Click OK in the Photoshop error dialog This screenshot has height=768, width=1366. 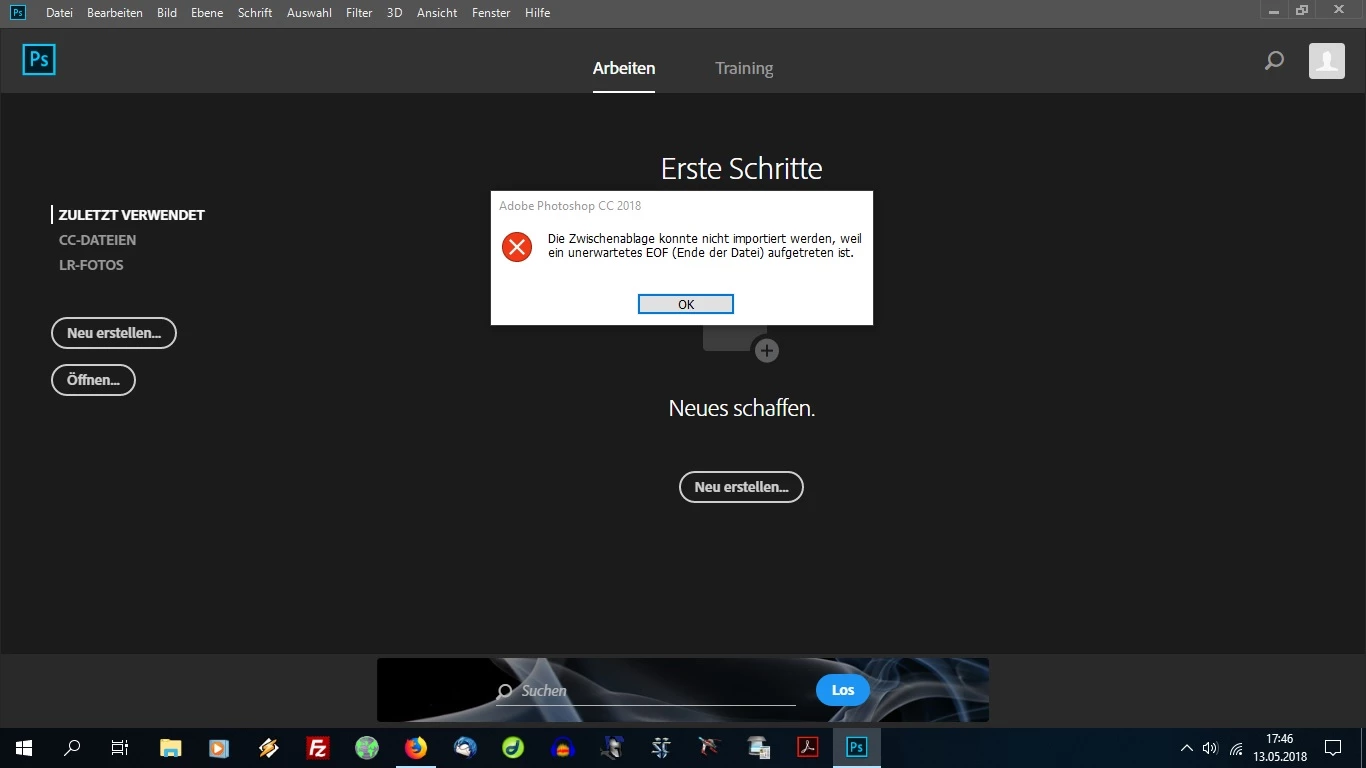point(686,304)
